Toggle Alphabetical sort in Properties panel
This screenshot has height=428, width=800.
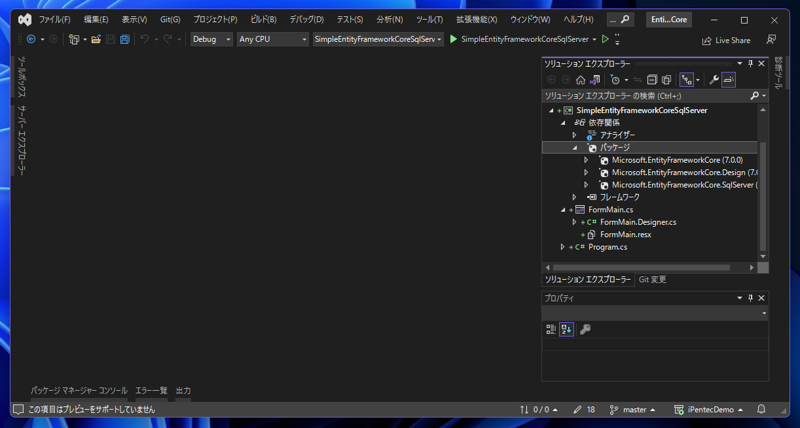tap(566, 330)
